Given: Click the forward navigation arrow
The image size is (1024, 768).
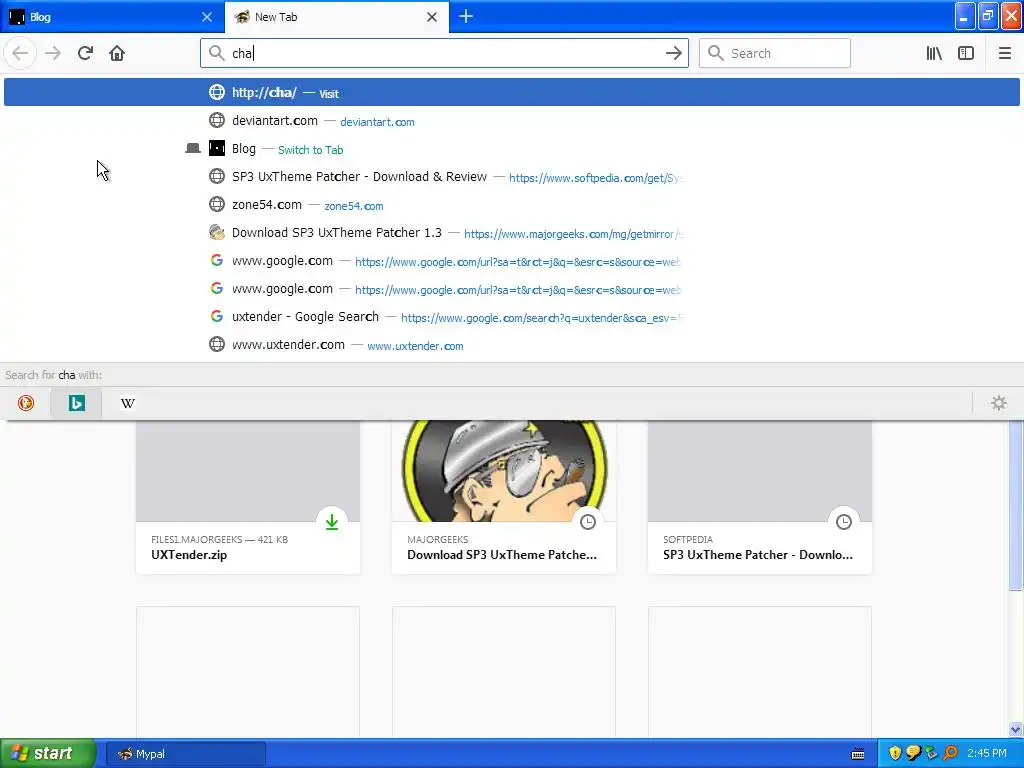Looking at the screenshot, I should [x=53, y=53].
